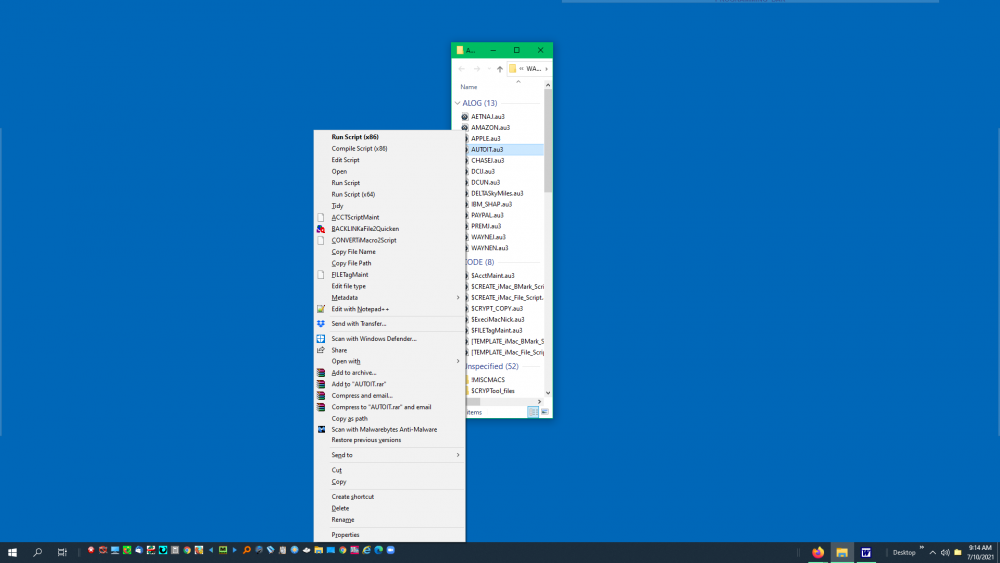Choose Tidy from context menu

tap(389, 205)
